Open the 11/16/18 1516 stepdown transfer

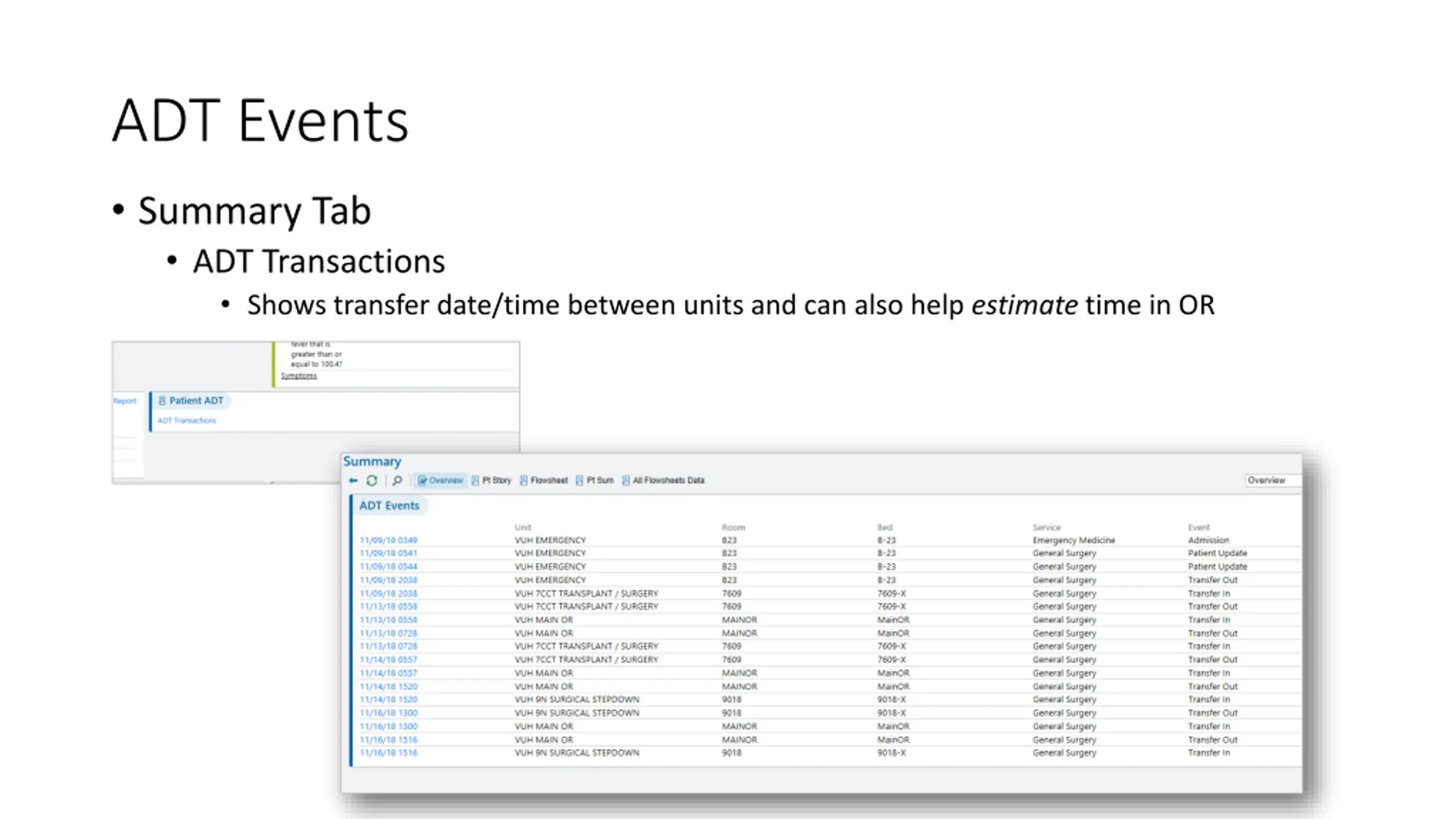388,752
